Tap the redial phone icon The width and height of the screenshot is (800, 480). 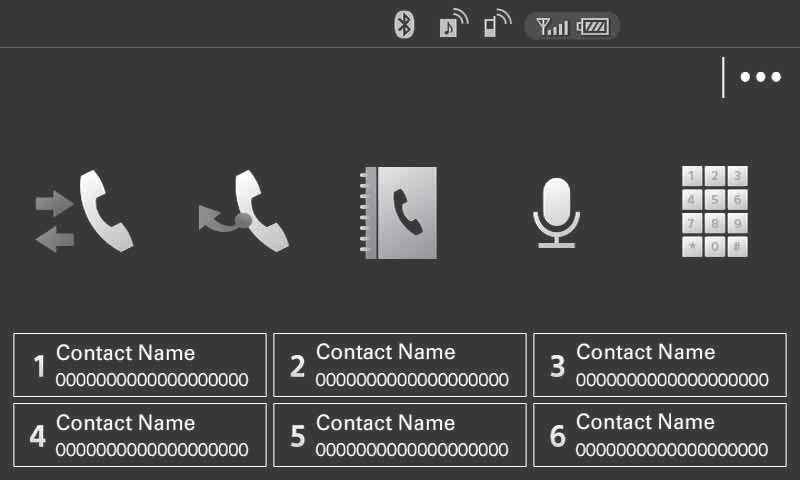coord(244,211)
